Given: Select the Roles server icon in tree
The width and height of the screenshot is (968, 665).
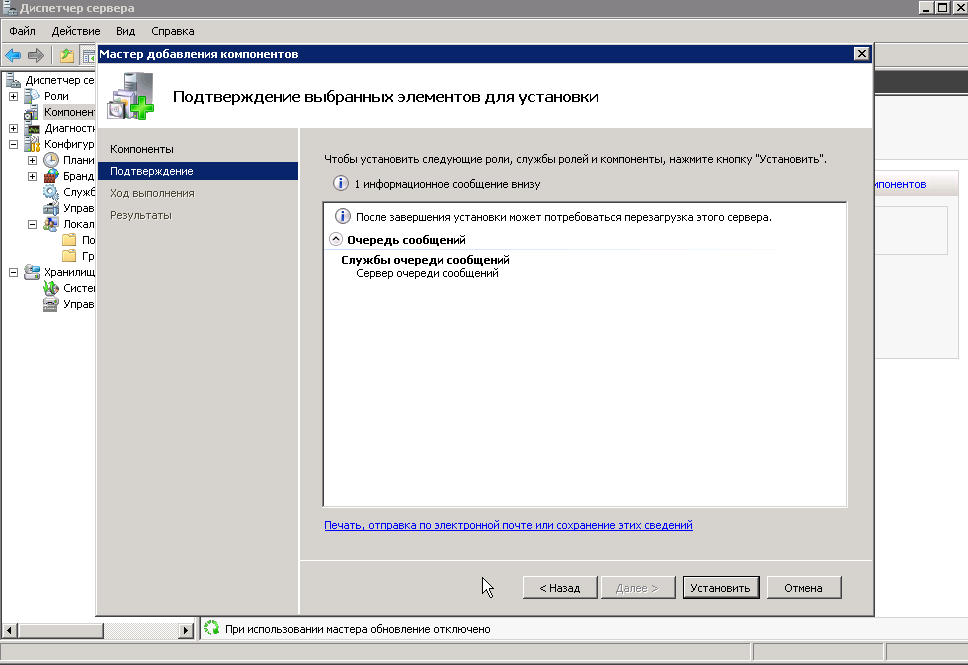Looking at the screenshot, I should pos(32,96).
